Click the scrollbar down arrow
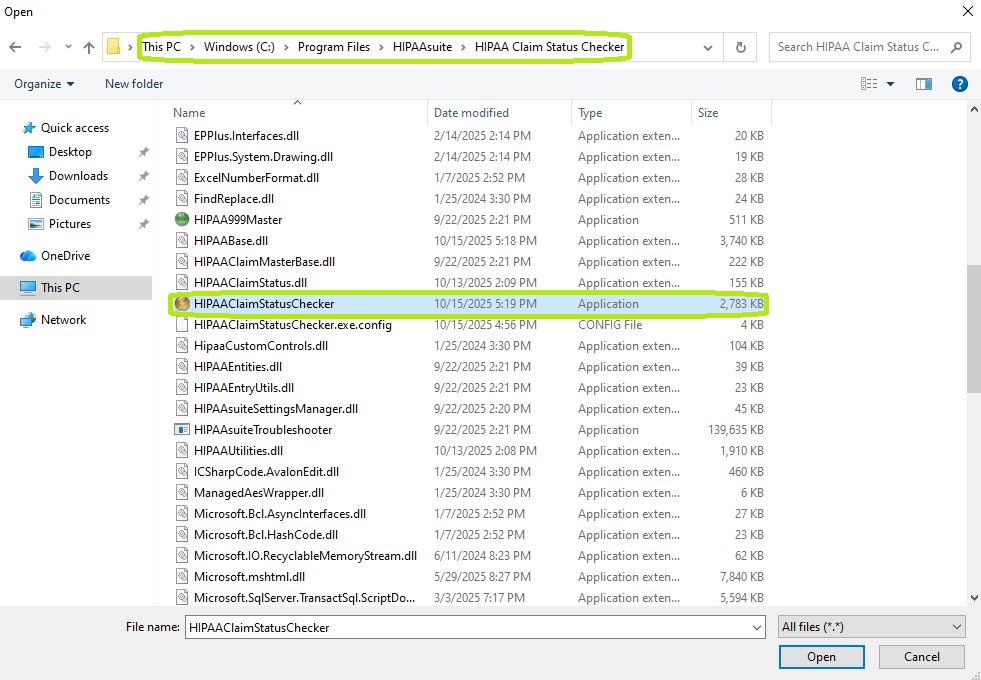This screenshot has width=981, height=680. click(x=974, y=598)
